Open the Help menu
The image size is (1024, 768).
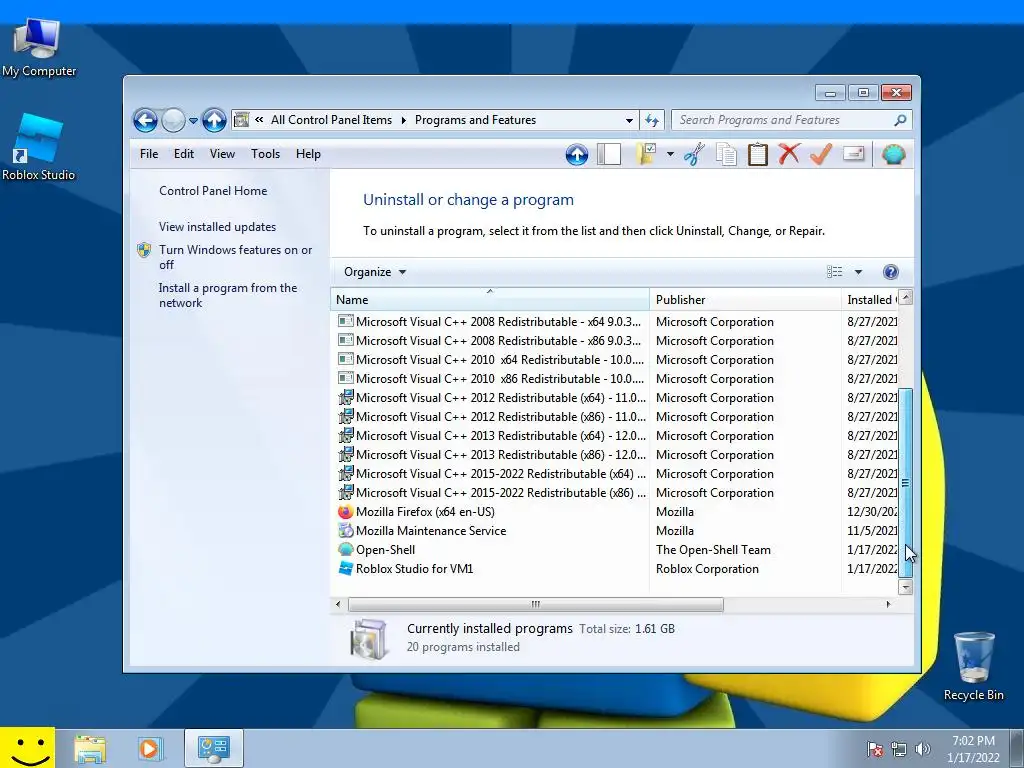(308, 154)
